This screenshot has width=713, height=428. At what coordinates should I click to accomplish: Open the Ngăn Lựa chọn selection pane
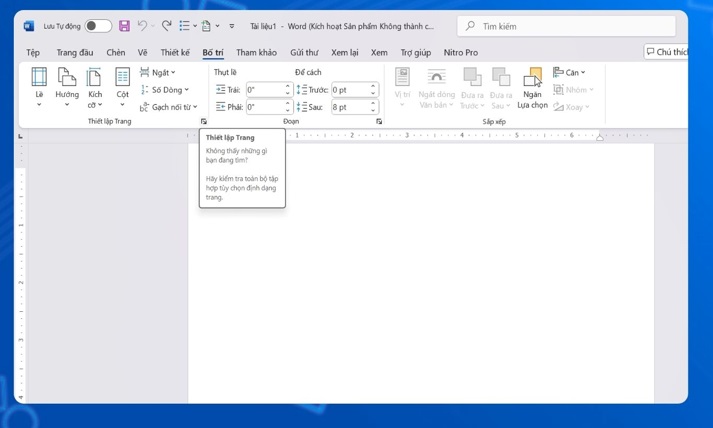coord(532,79)
